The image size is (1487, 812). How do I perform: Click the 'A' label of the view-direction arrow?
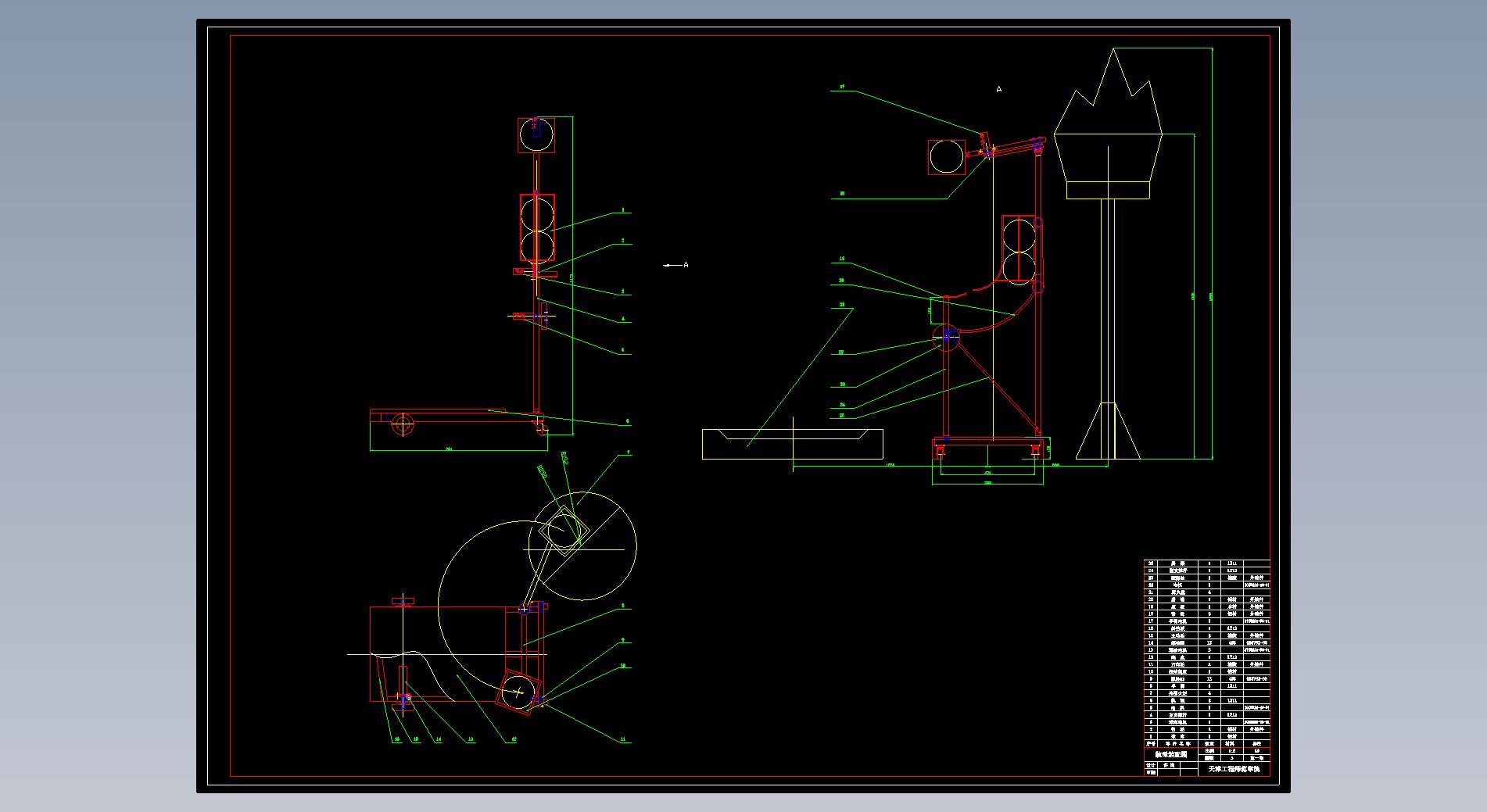[x=686, y=265]
